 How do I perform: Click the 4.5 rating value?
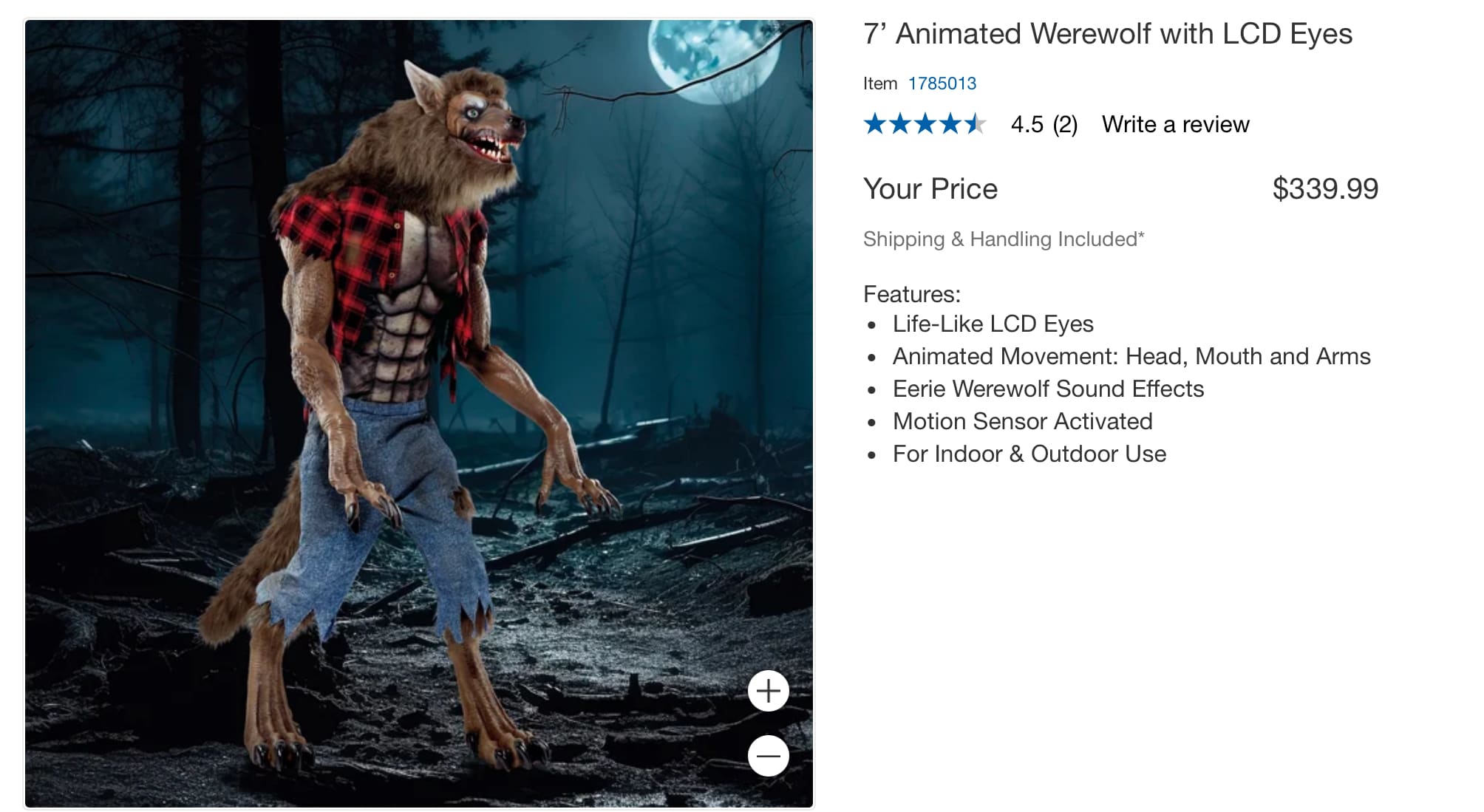[x=1027, y=124]
